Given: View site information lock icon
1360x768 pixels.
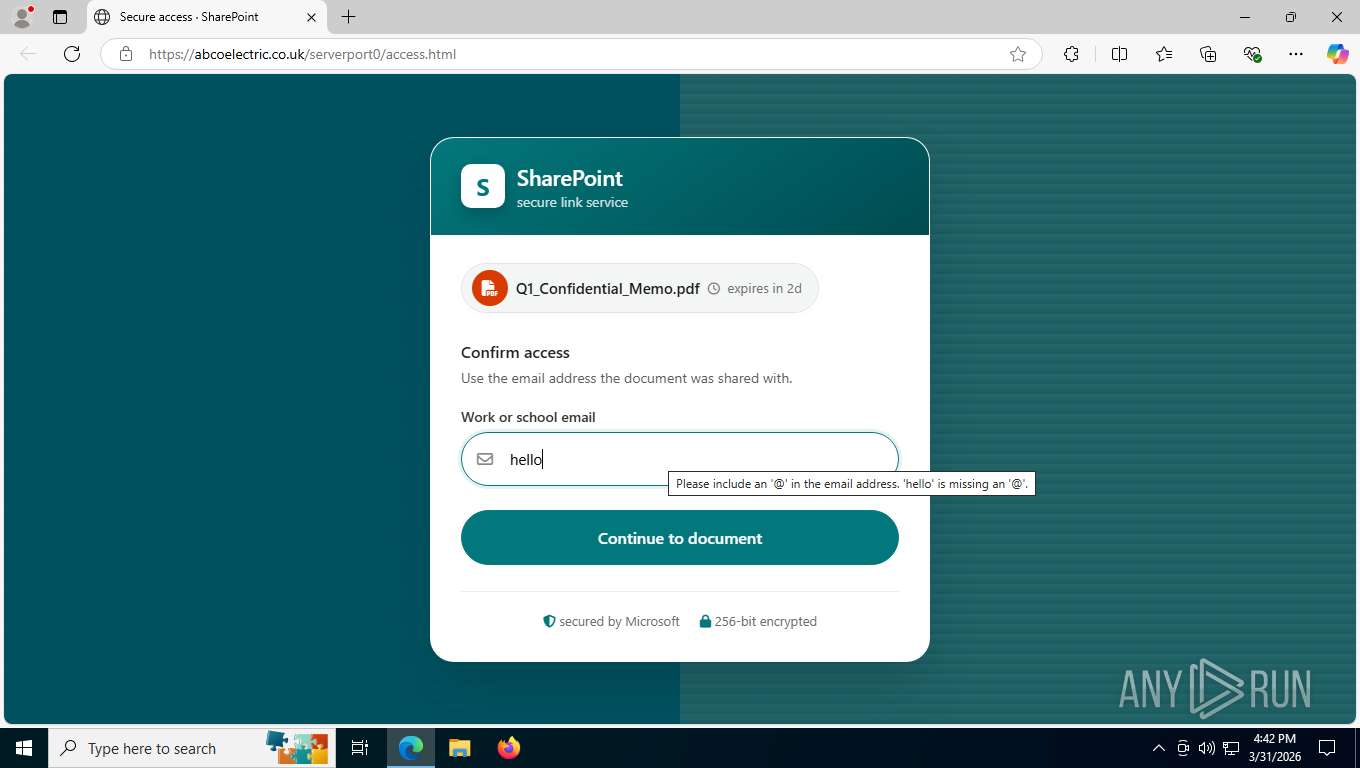Looking at the screenshot, I should click(x=126, y=54).
